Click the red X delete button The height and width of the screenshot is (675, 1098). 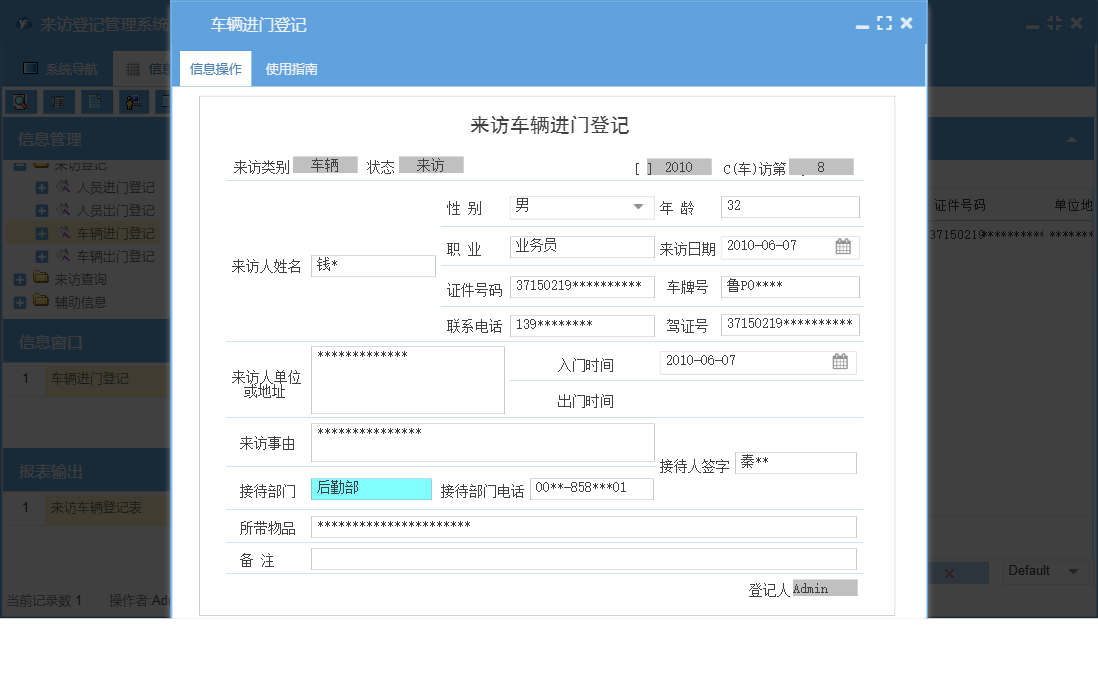tap(949, 572)
